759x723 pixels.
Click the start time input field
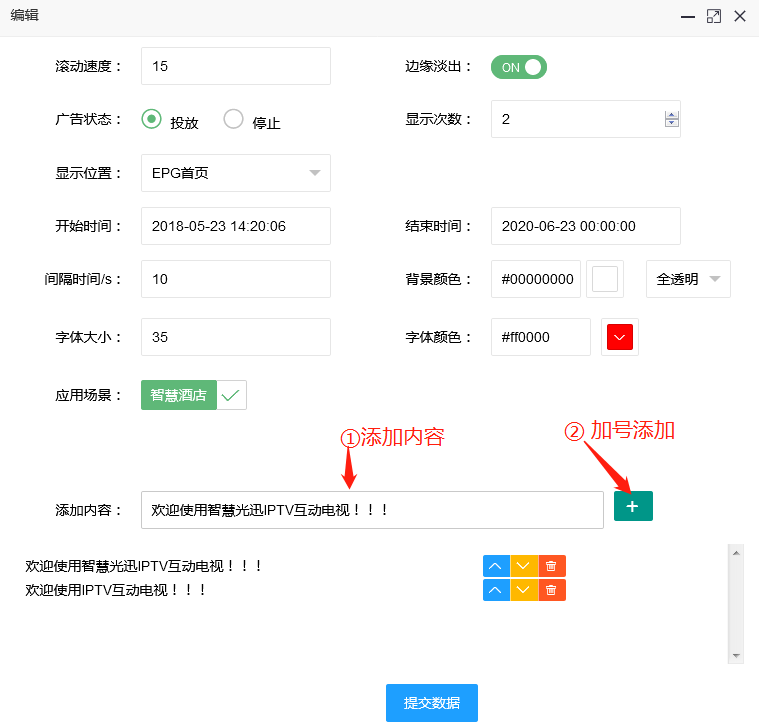(x=235, y=226)
